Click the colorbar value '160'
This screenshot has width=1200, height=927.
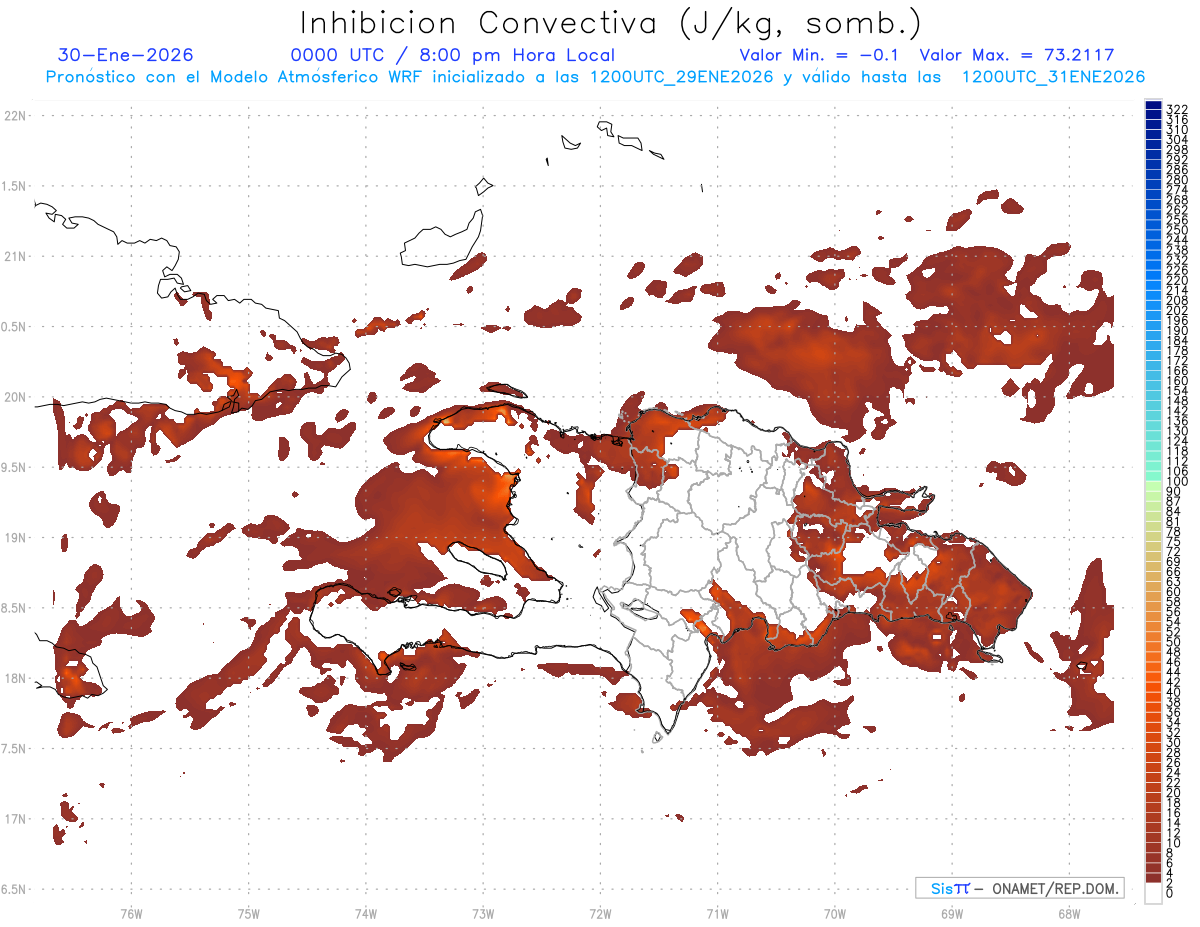pos(1177,381)
